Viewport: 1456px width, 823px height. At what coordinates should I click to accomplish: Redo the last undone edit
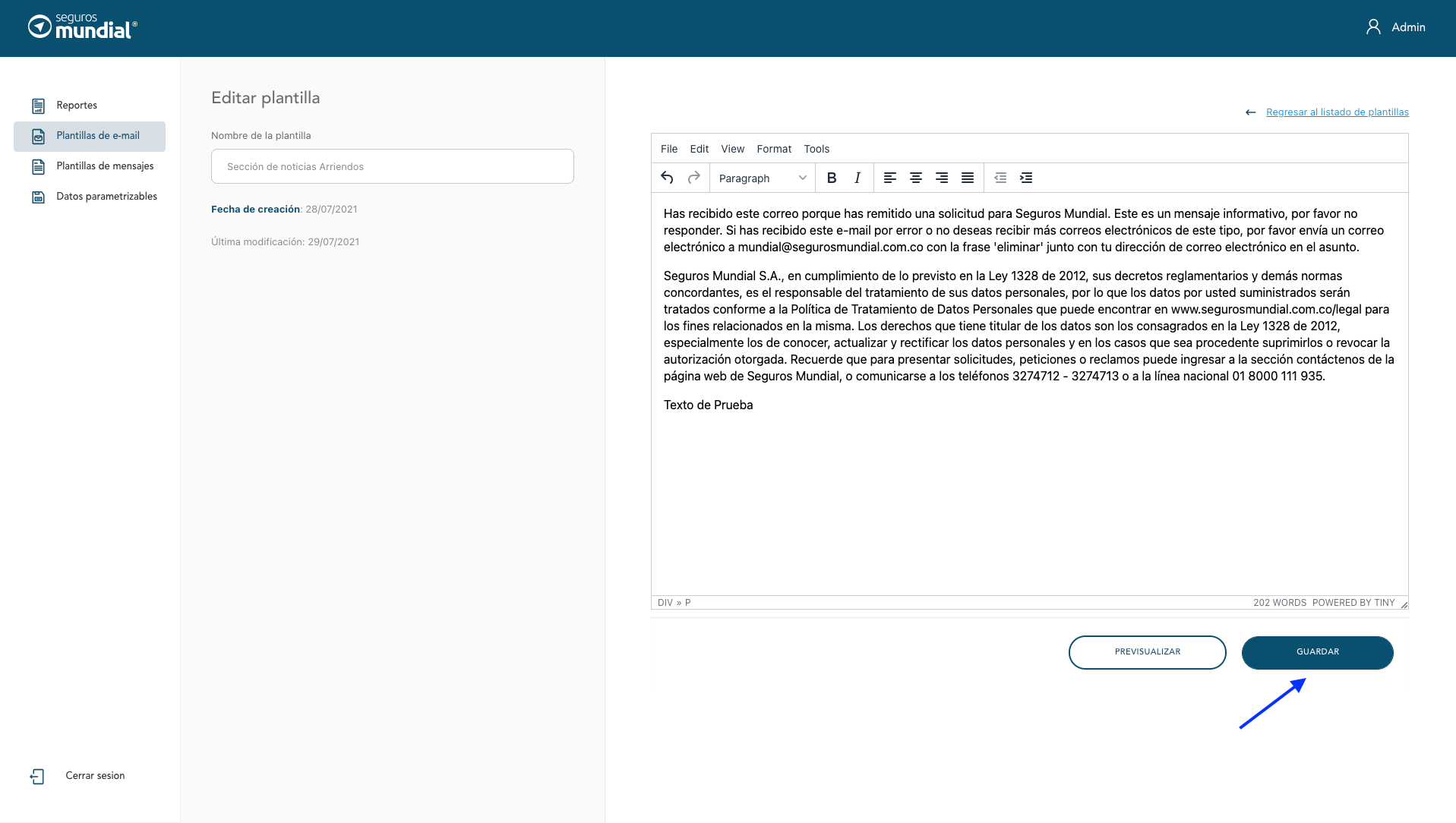click(x=693, y=178)
